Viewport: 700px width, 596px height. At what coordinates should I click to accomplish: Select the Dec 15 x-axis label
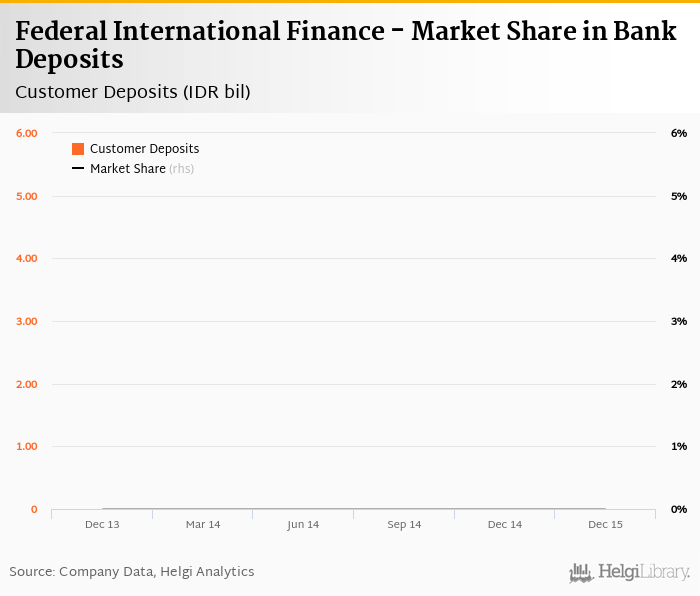tap(605, 524)
